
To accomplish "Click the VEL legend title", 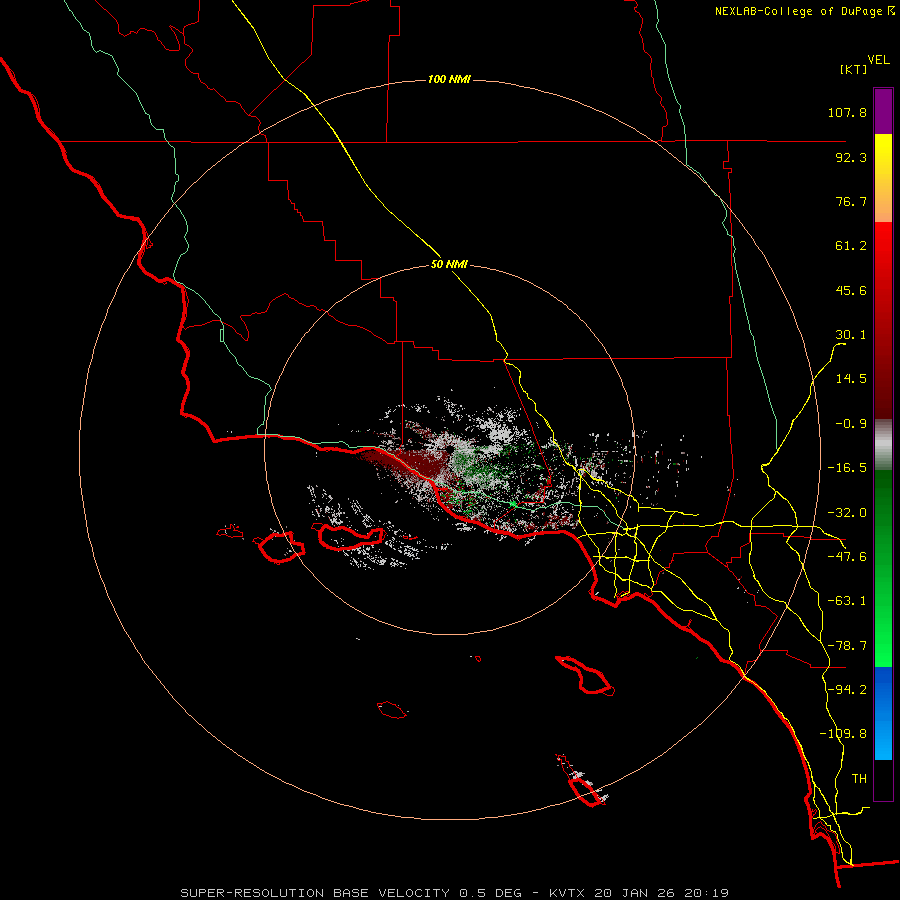I will 878,60.
